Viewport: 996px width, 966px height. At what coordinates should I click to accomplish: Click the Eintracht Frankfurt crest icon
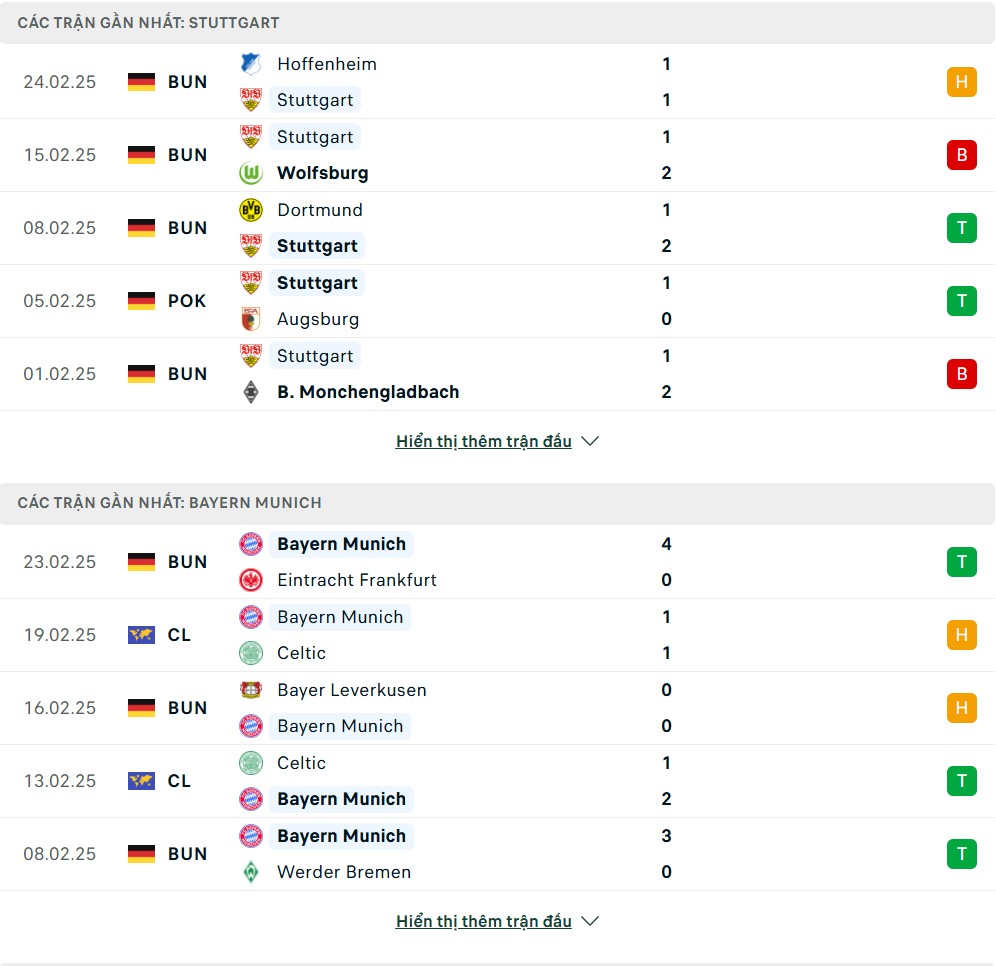tap(250, 580)
